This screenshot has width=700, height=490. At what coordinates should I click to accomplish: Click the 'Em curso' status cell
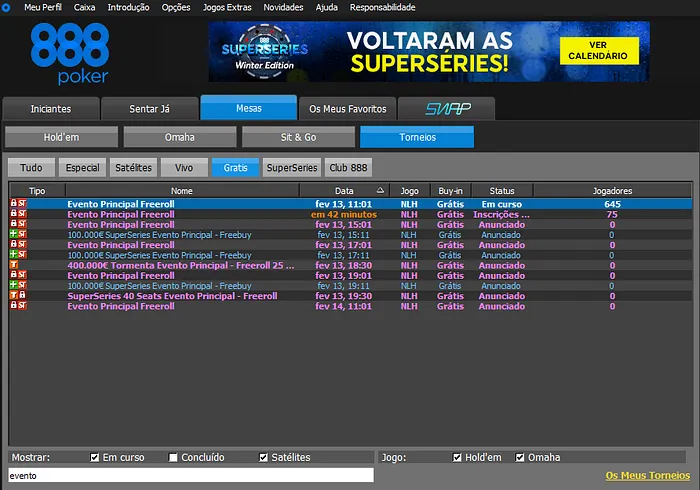pyautogui.click(x=502, y=204)
